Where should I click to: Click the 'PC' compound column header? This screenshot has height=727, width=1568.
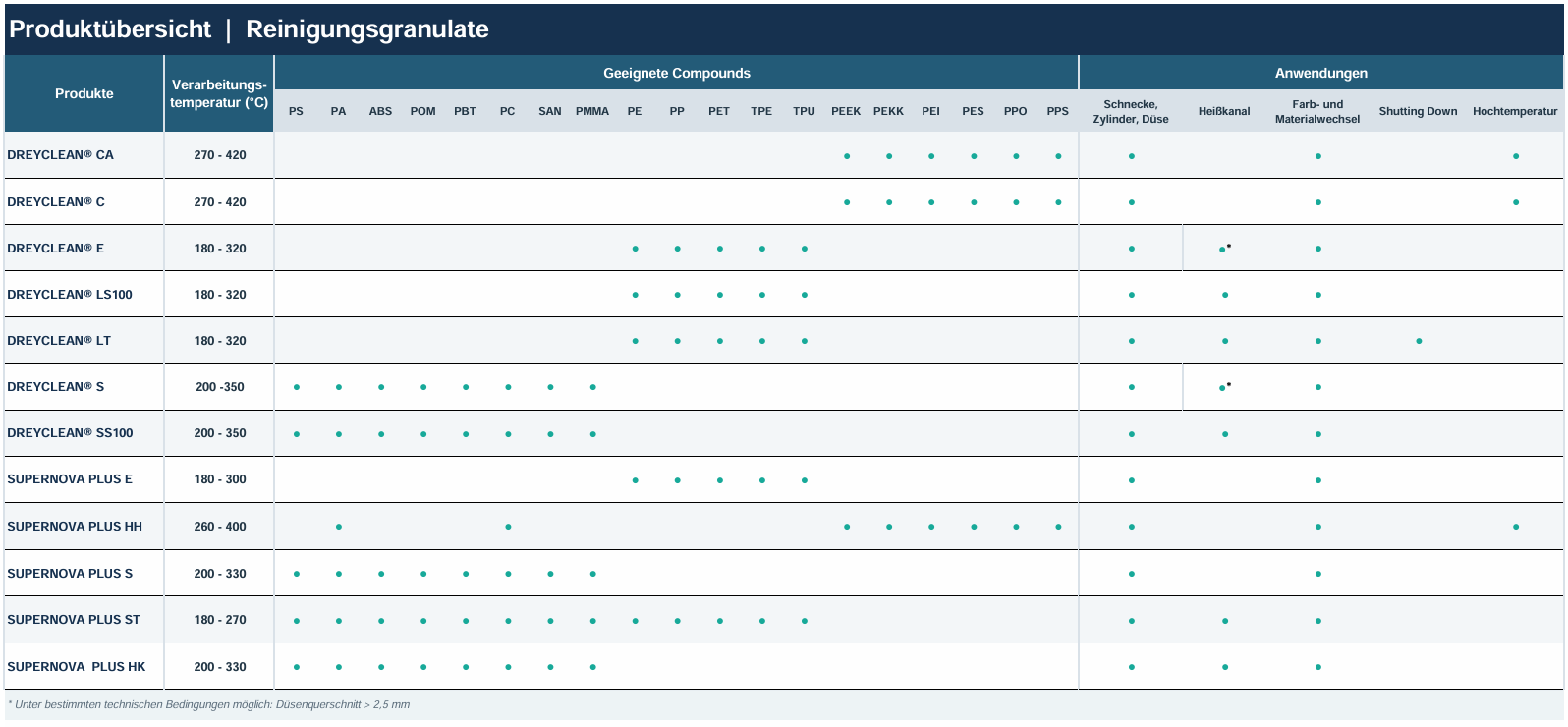click(507, 111)
